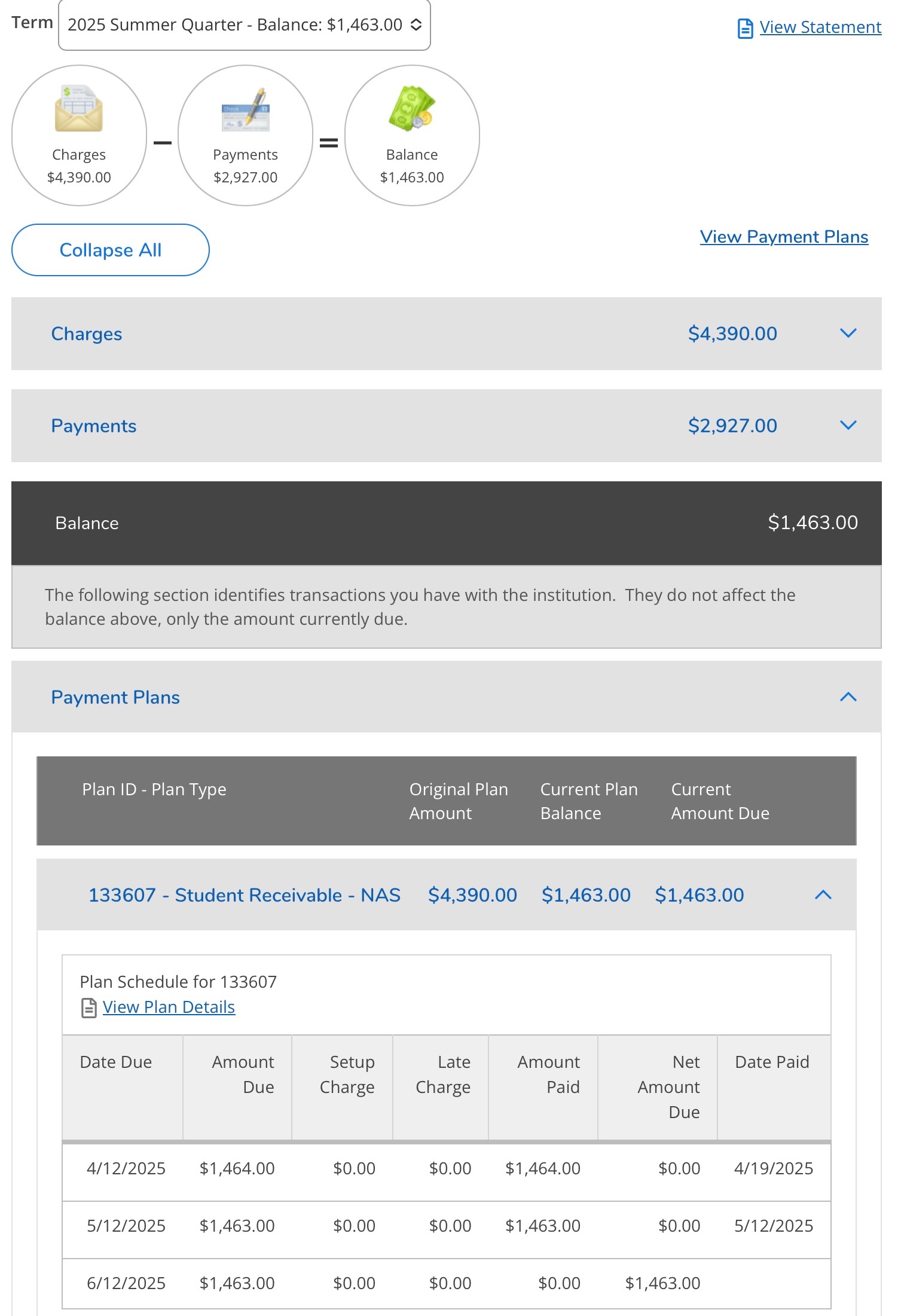
Task: Click the document icon beside View Plan Details
Action: (x=89, y=1008)
